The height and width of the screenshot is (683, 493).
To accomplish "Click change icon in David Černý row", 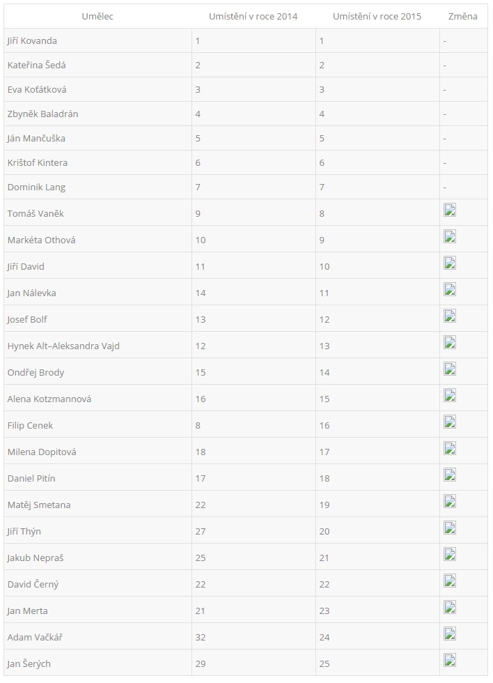I will [449, 581].
